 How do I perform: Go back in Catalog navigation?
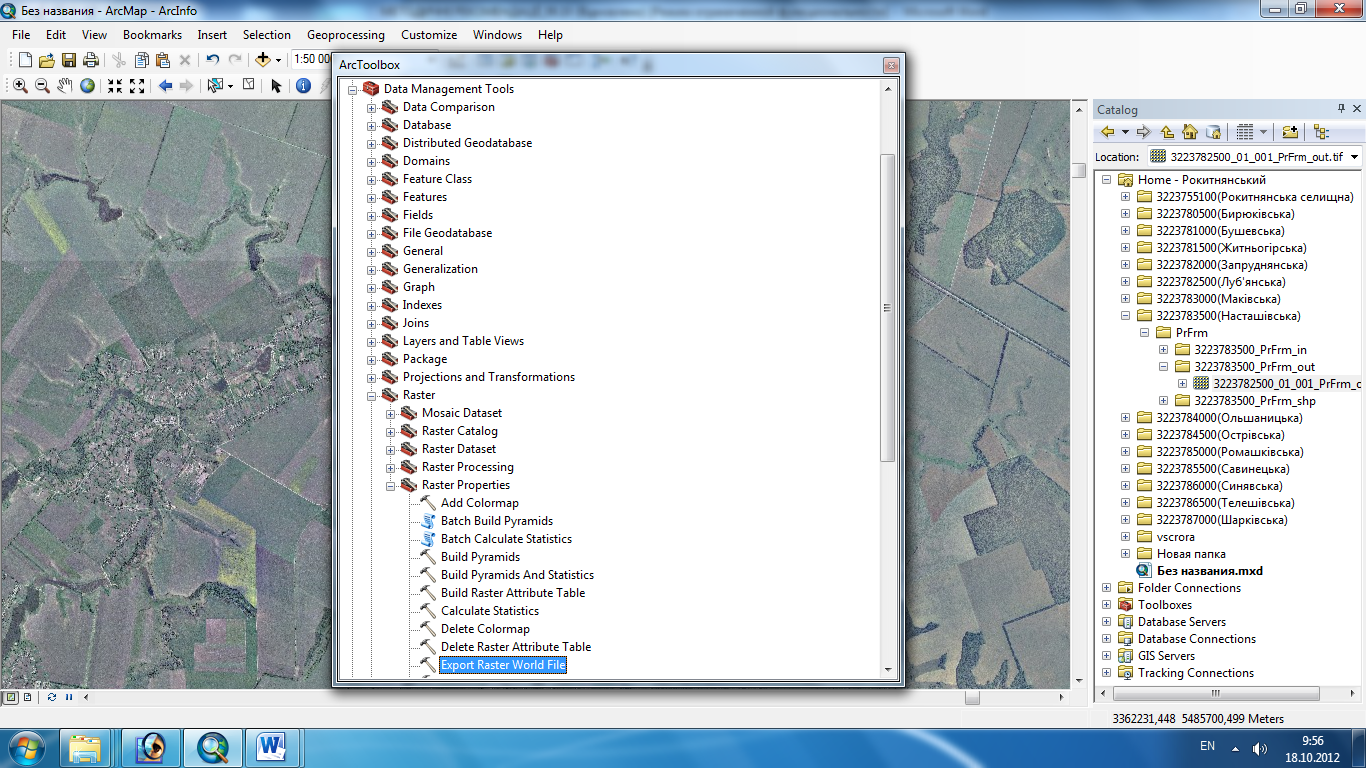tap(1108, 132)
